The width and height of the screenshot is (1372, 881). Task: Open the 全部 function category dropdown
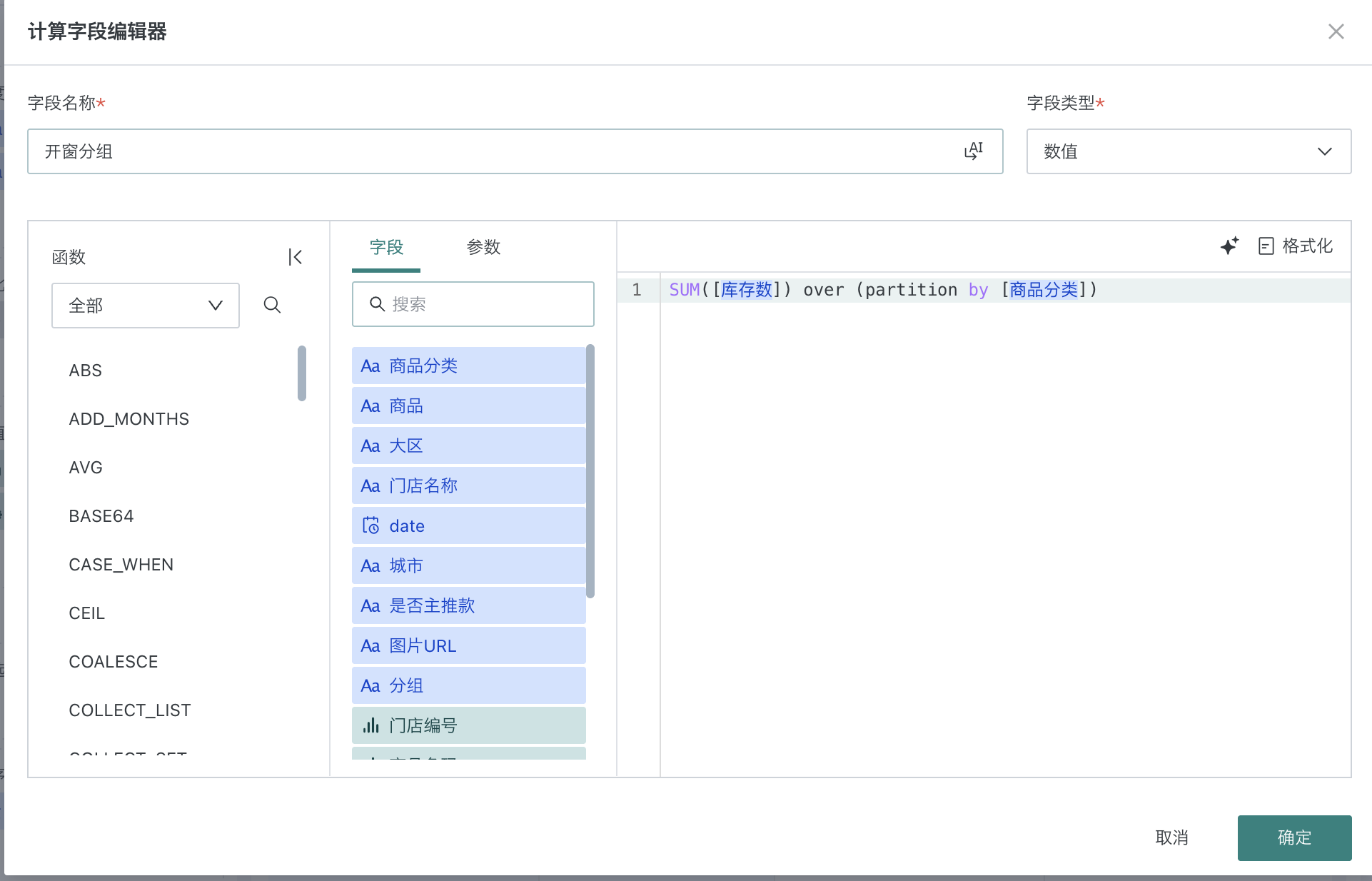pos(145,306)
